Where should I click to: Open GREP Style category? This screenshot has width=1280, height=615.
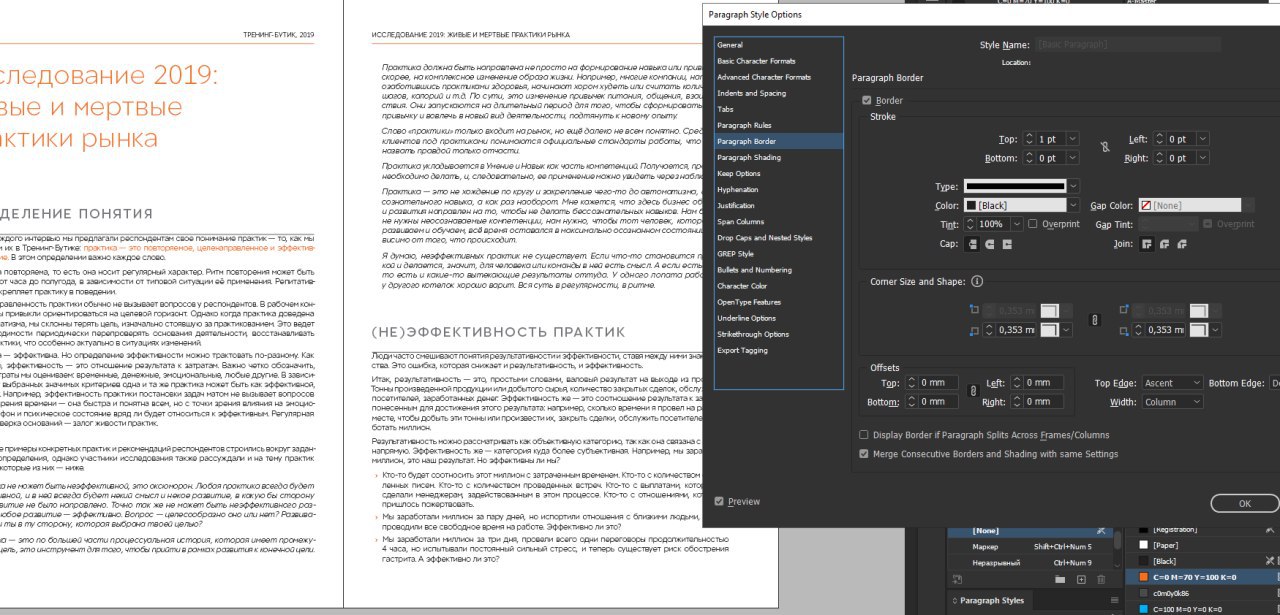pyautogui.click(x=779, y=254)
